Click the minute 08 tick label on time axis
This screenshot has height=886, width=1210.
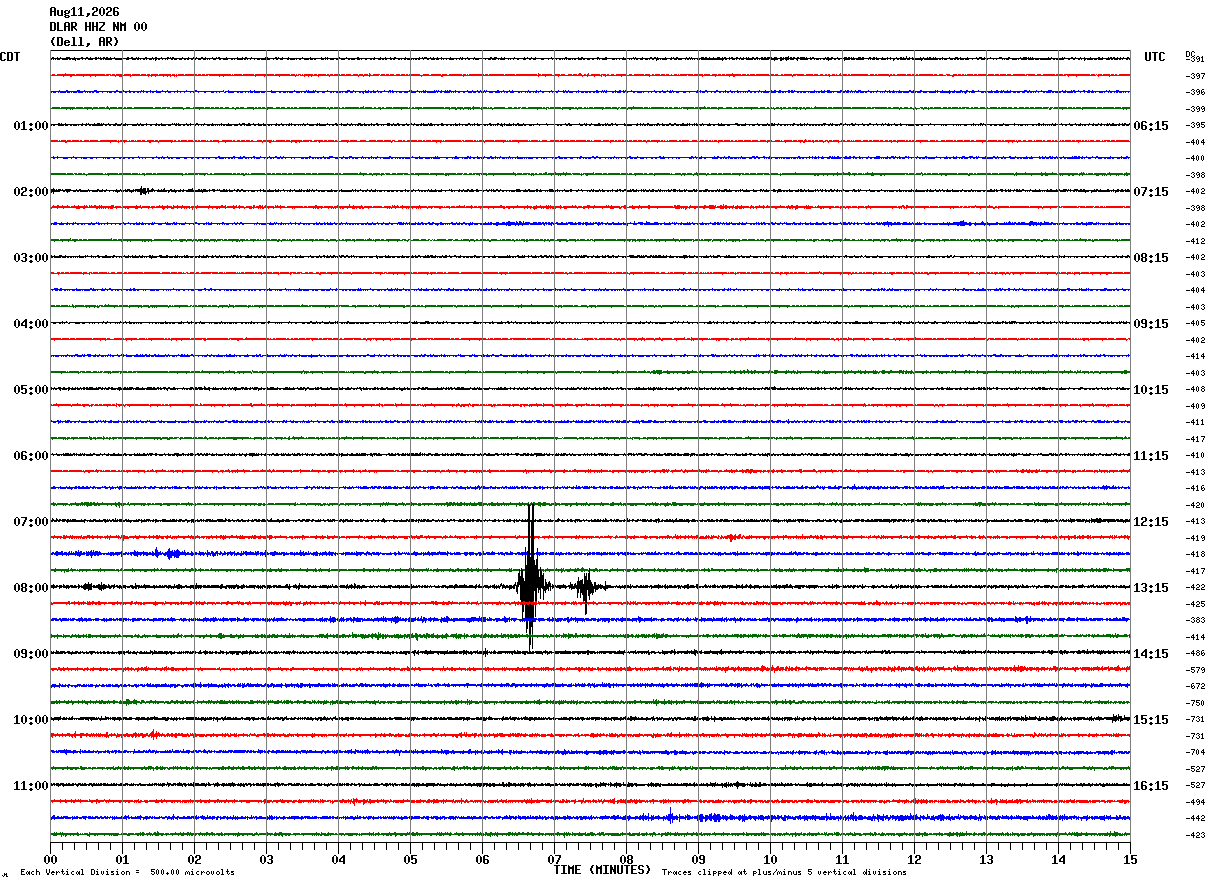(x=627, y=859)
